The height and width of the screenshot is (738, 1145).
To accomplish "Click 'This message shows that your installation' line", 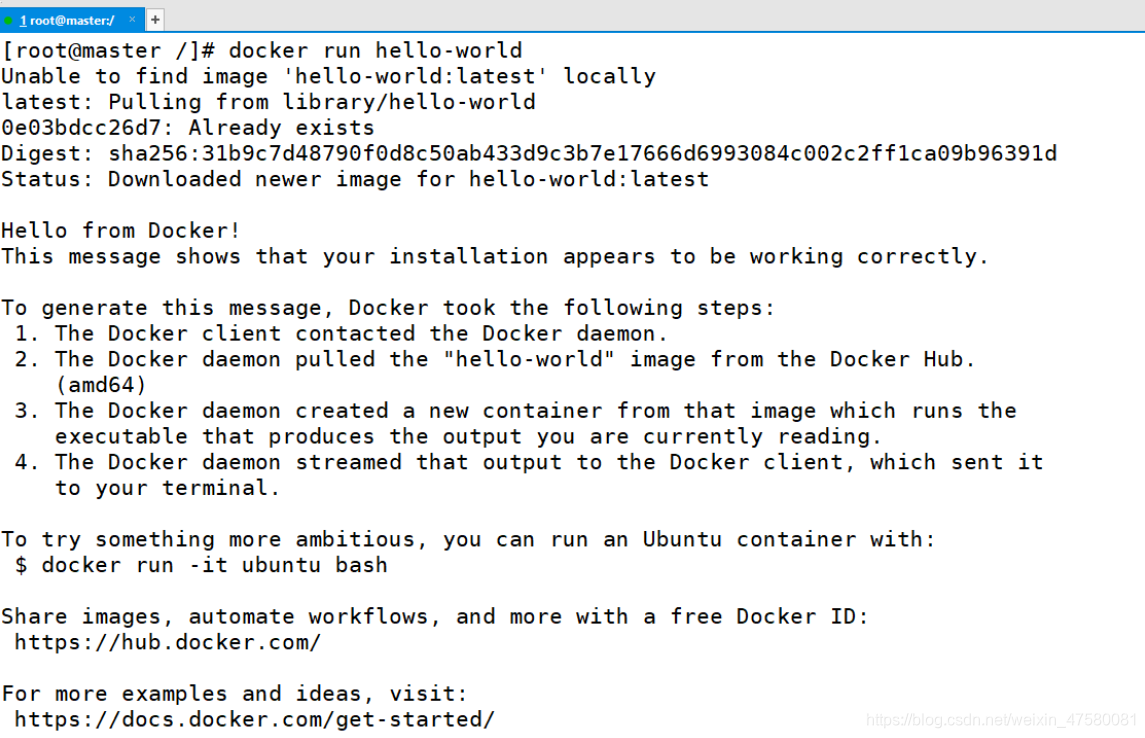I will 495,257.
